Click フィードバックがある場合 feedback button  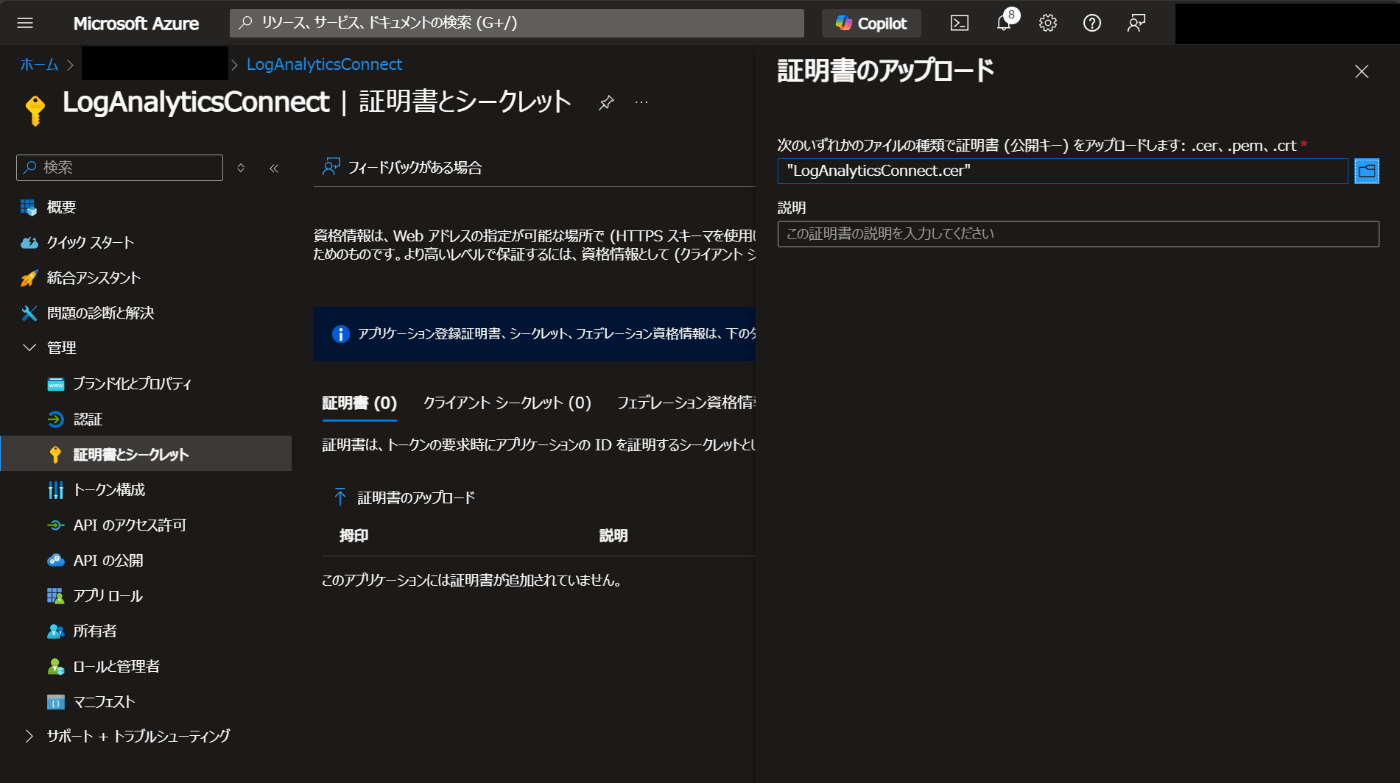point(402,167)
